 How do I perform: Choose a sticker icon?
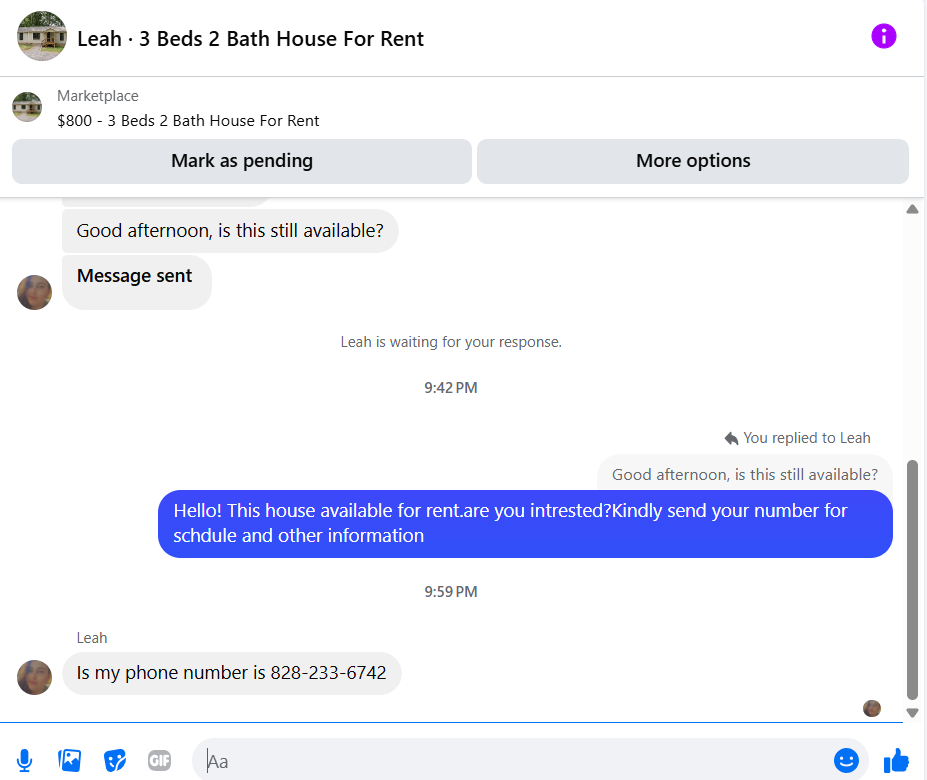coord(115,761)
